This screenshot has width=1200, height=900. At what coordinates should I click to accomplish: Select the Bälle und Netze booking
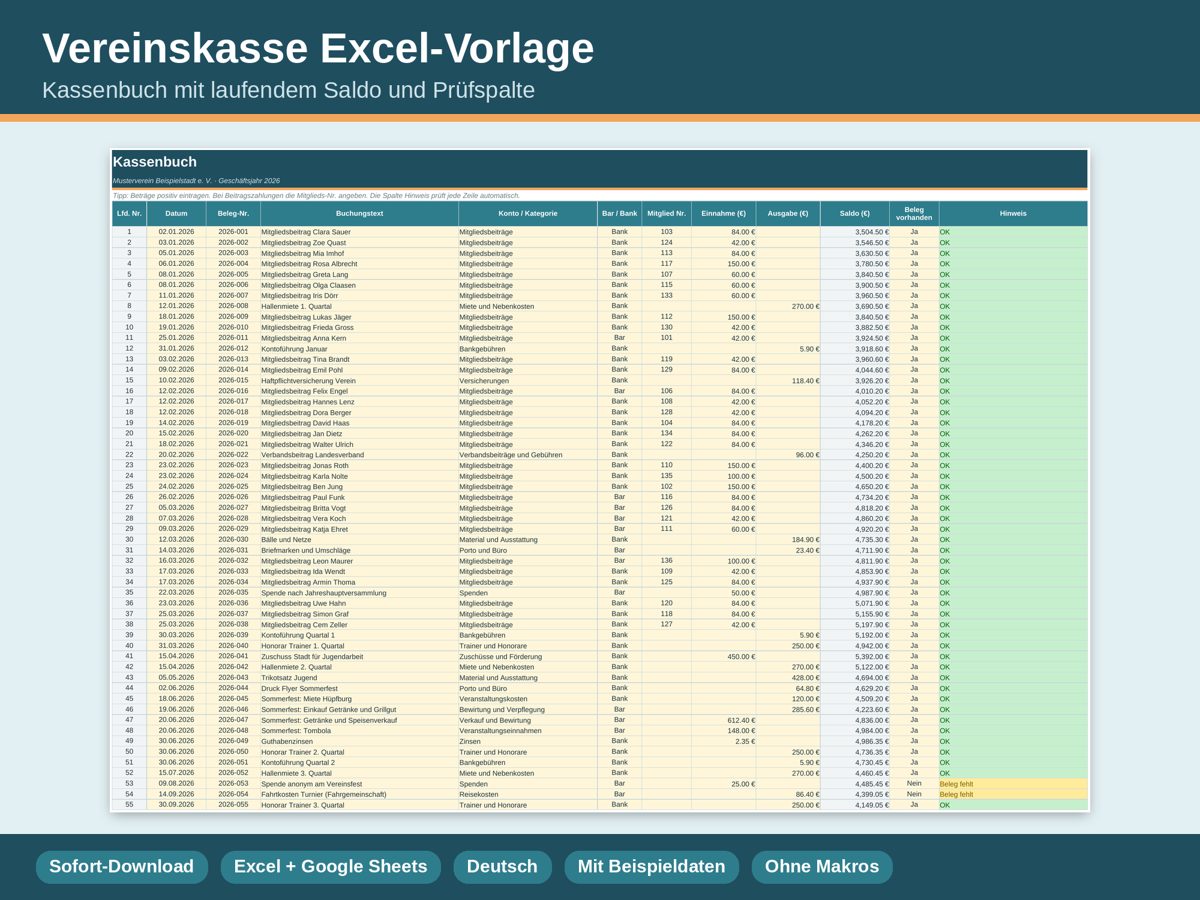(x=360, y=540)
